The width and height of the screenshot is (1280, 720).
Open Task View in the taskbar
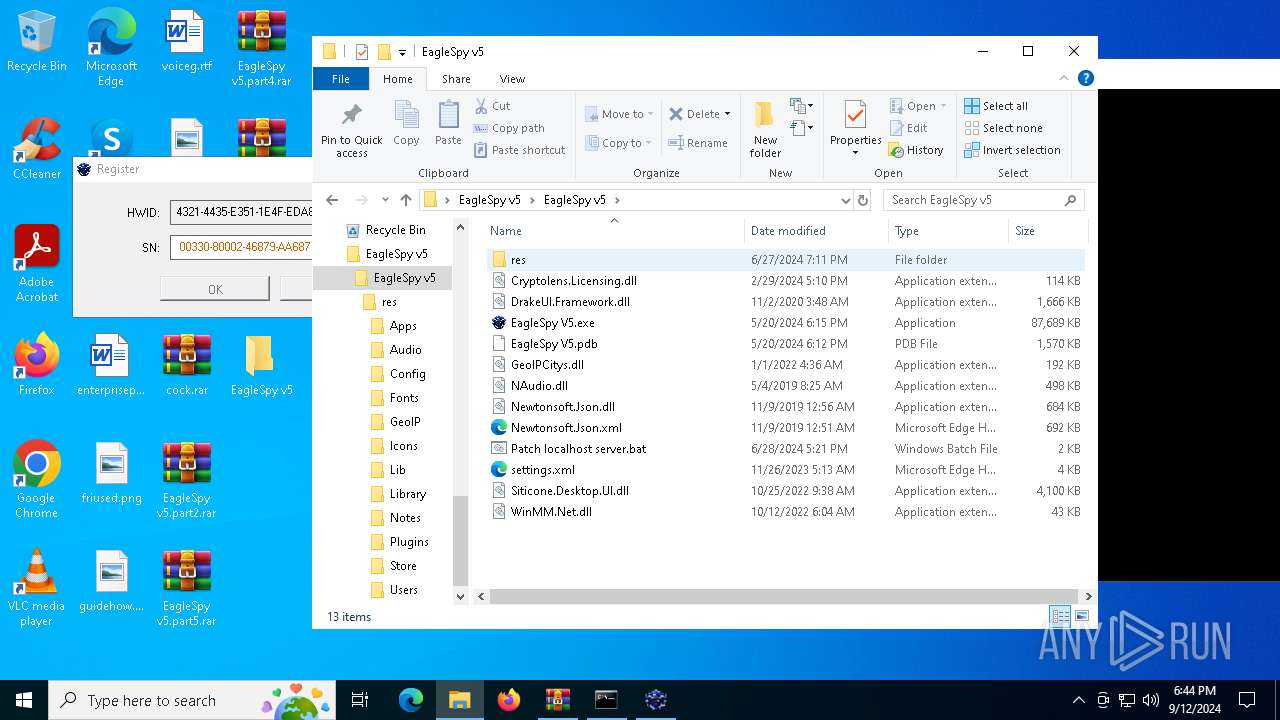pyautogui.click(x=360, y=700)
